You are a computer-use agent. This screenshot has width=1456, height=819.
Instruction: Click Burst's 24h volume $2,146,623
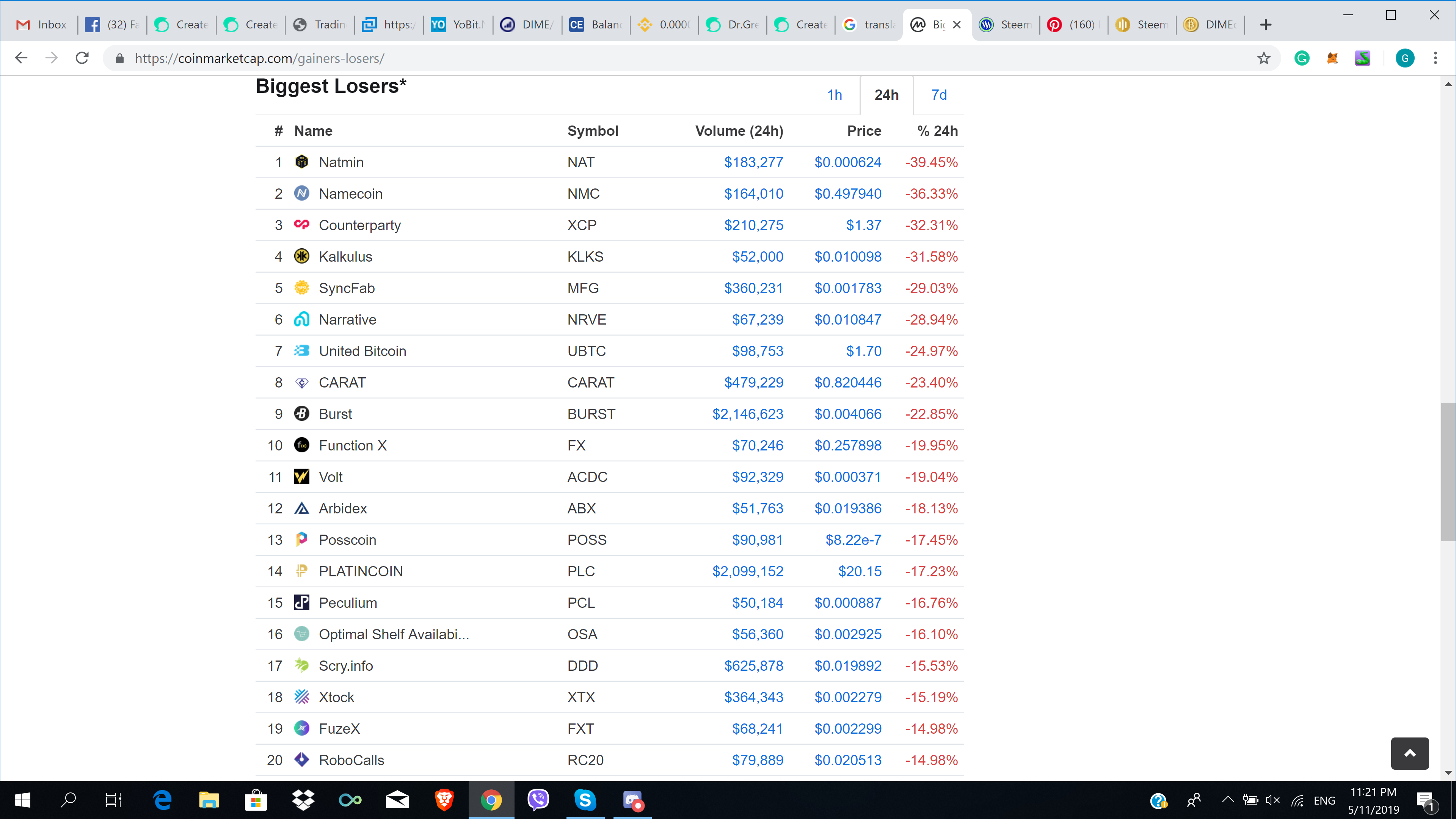747,414
